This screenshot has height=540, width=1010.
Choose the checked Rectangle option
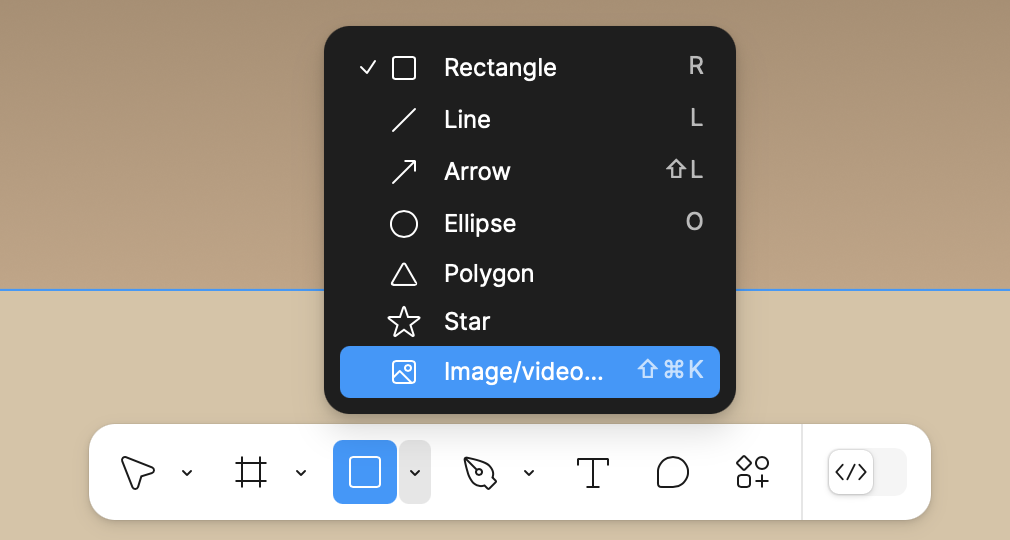[x=529, y=68]
